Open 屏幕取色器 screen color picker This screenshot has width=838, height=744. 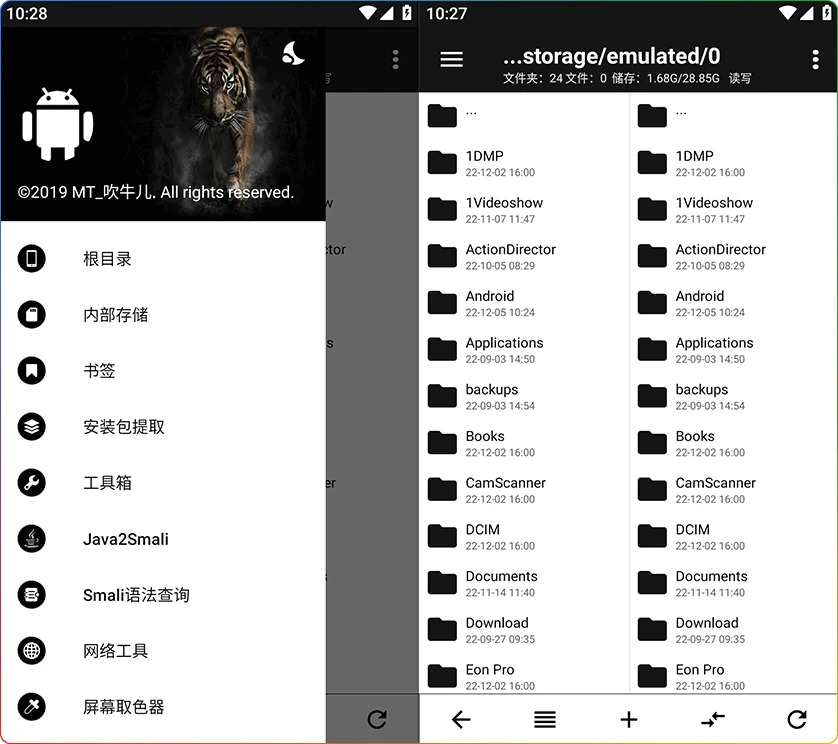tap(123, 707)
